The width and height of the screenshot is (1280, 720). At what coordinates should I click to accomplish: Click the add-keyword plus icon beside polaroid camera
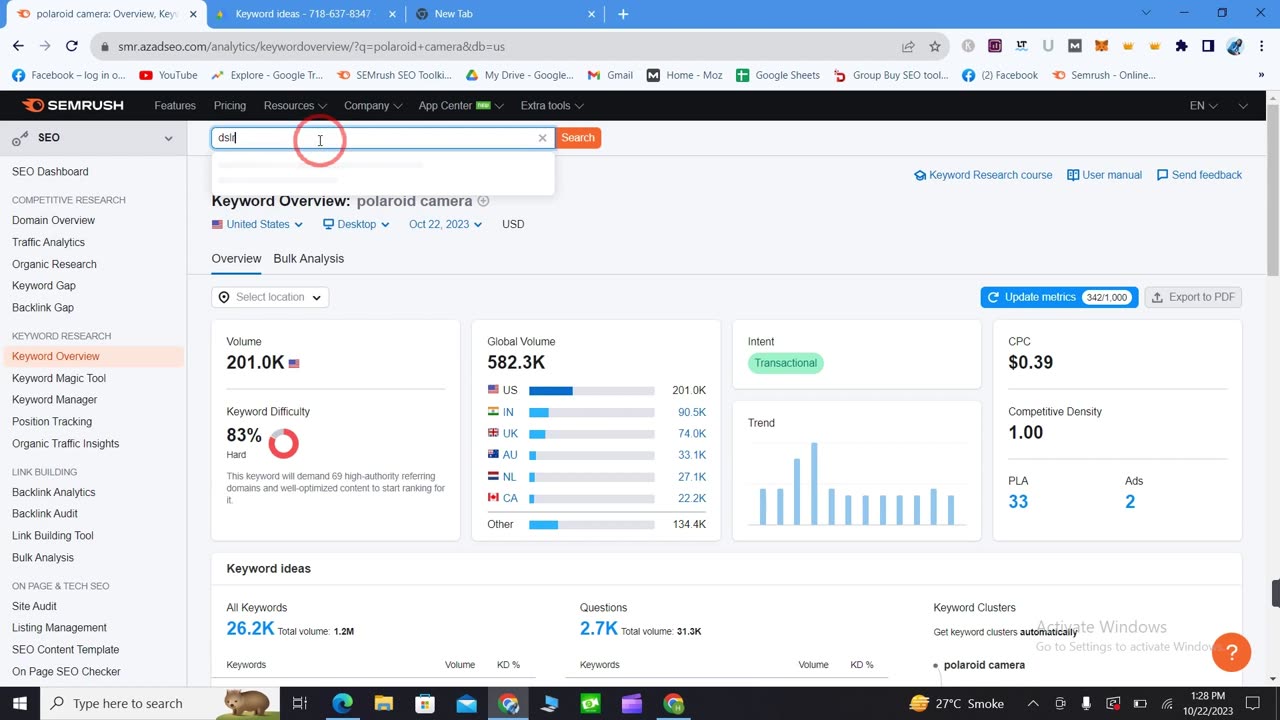tap(483, 201)
